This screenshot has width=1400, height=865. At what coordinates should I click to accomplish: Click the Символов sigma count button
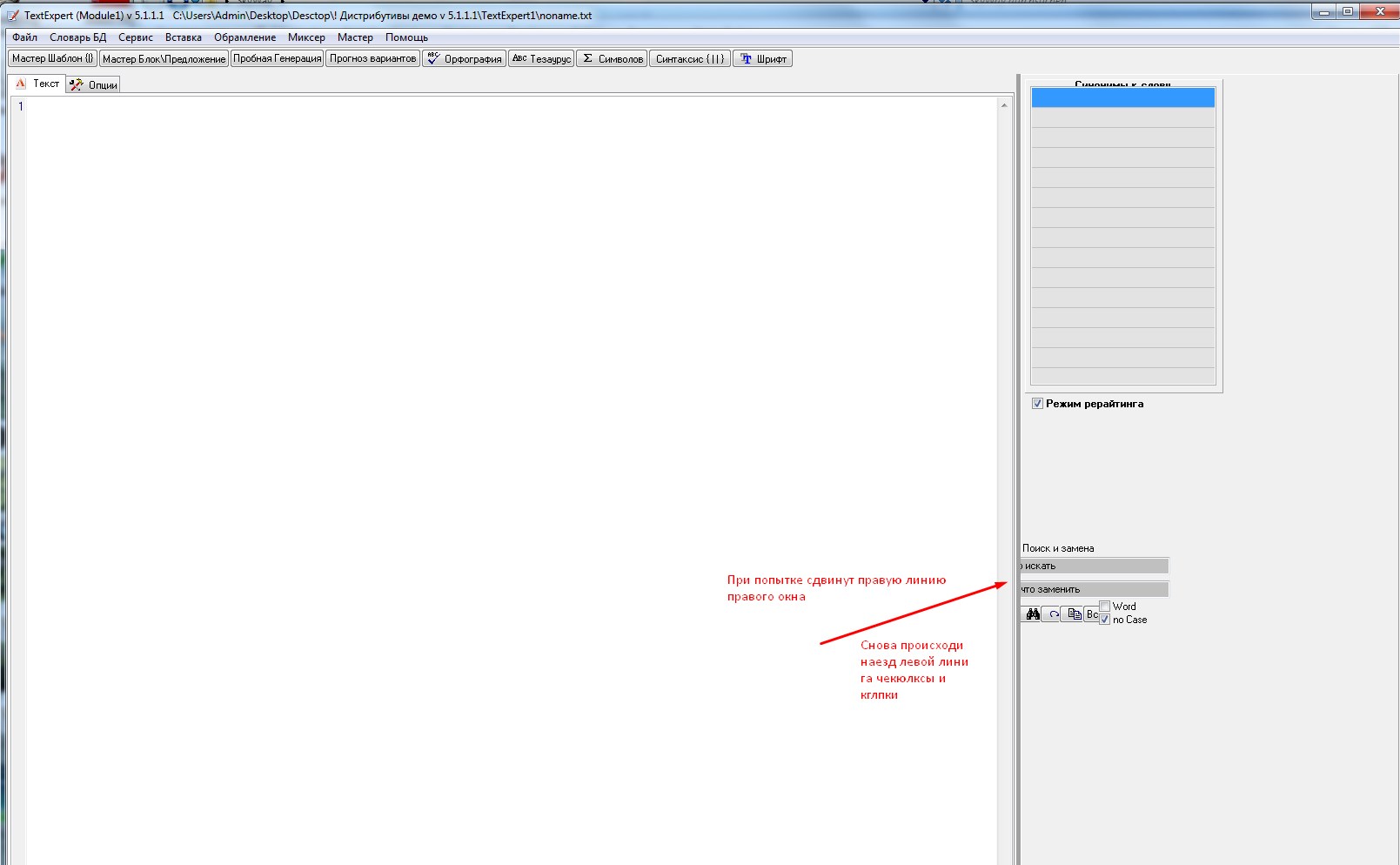[612, 58]
